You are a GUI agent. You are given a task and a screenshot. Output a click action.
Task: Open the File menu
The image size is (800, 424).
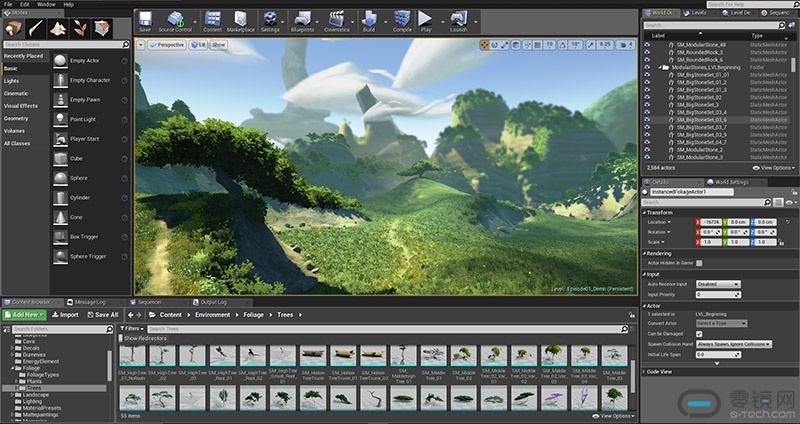tap(8, 4)
